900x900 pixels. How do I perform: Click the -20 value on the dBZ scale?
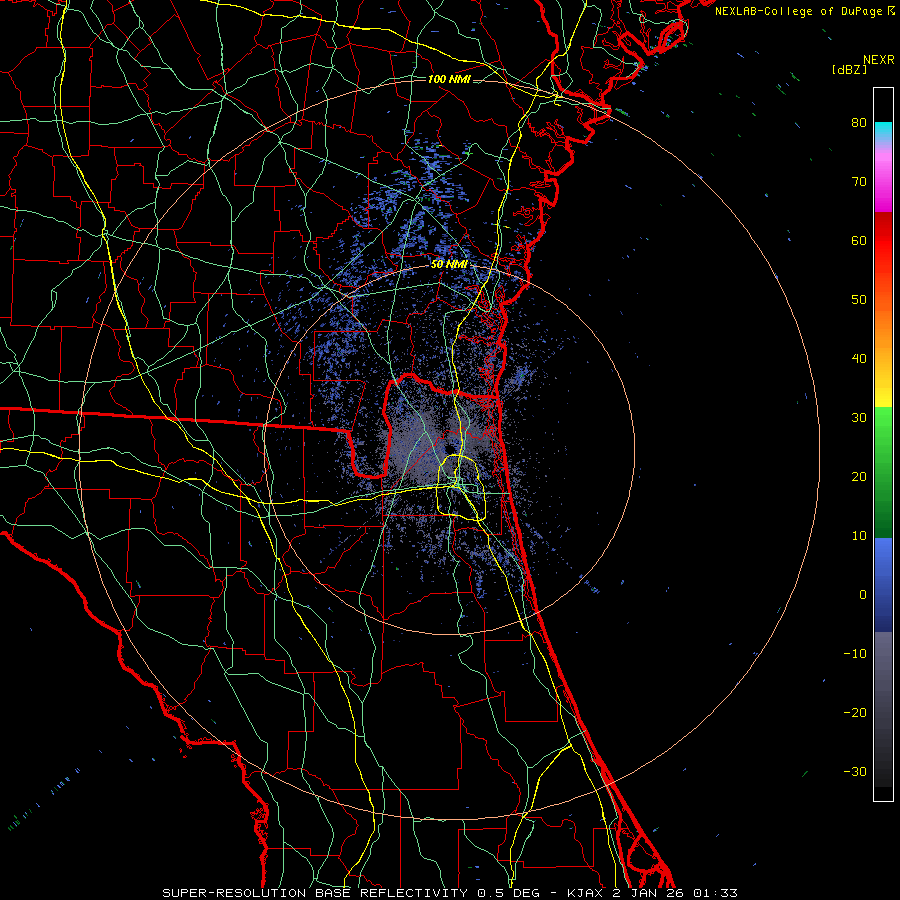pos(855,712)
